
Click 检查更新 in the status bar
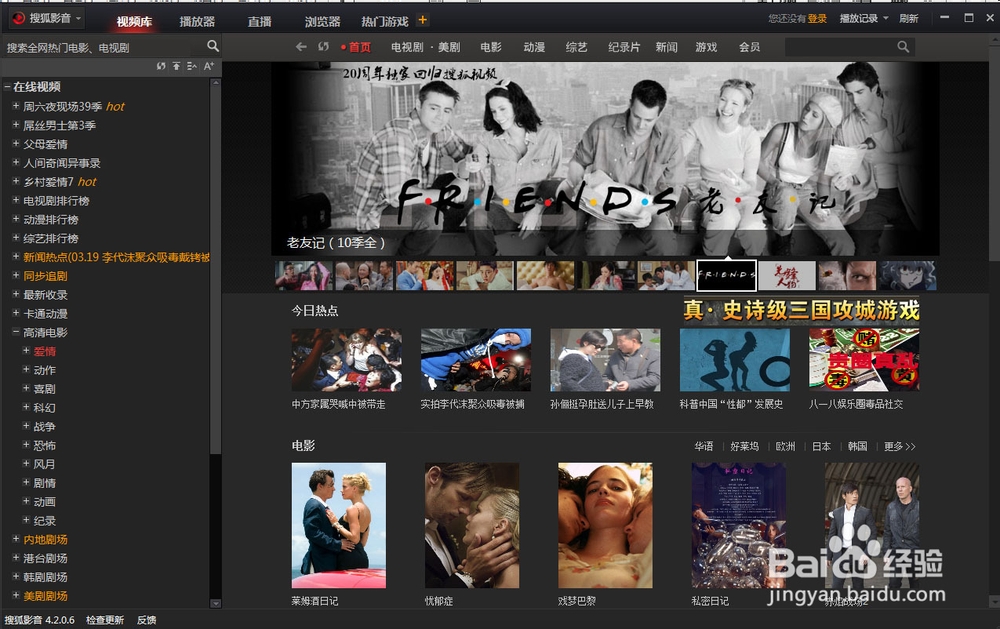tap(105, 620)
